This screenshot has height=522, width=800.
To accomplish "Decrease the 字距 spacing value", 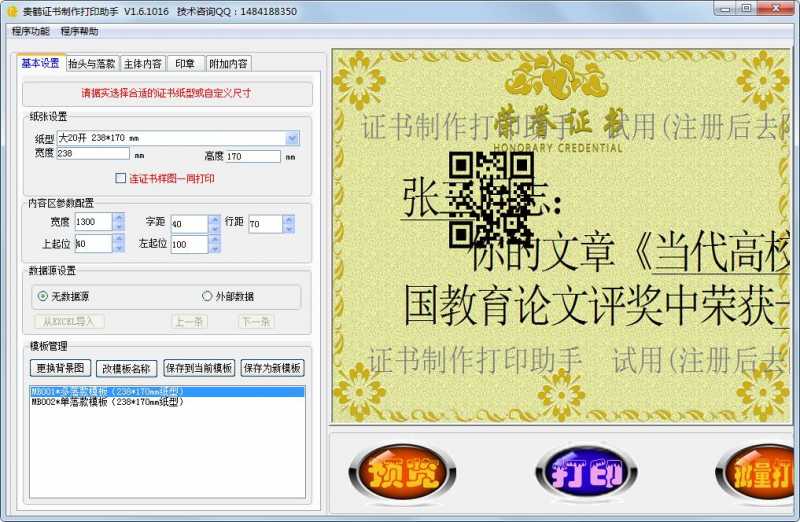I will (x=215, y=229).
